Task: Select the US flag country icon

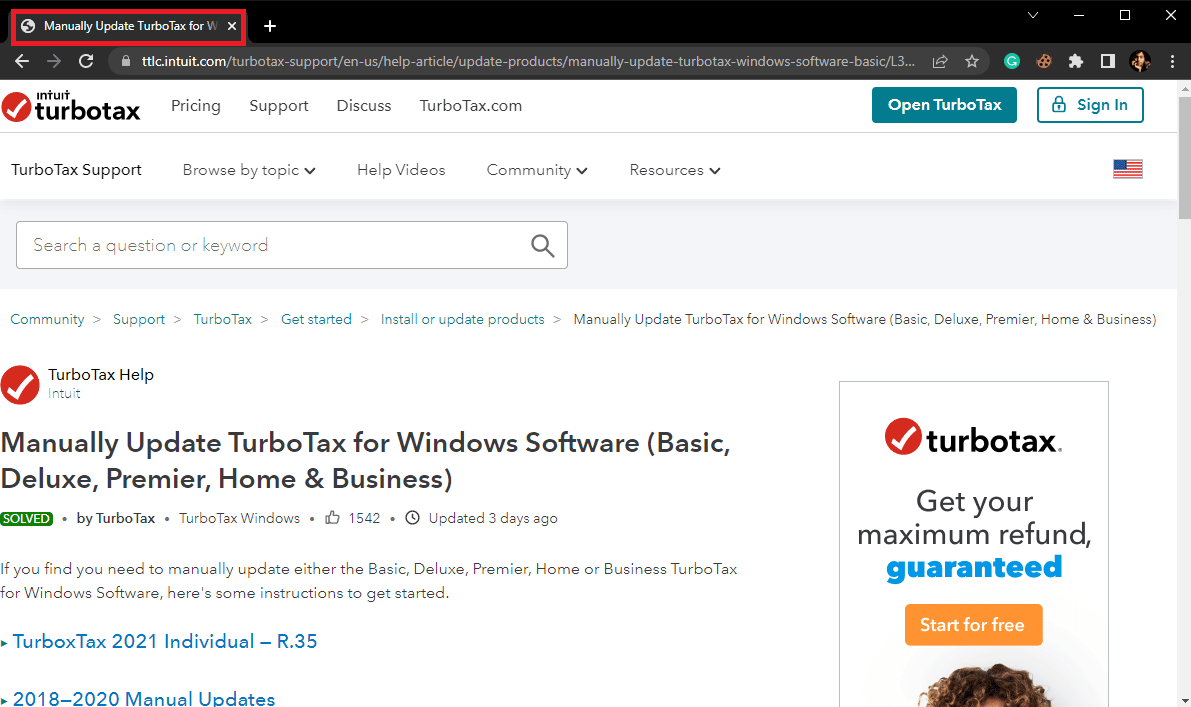Action: [1128, 169]
